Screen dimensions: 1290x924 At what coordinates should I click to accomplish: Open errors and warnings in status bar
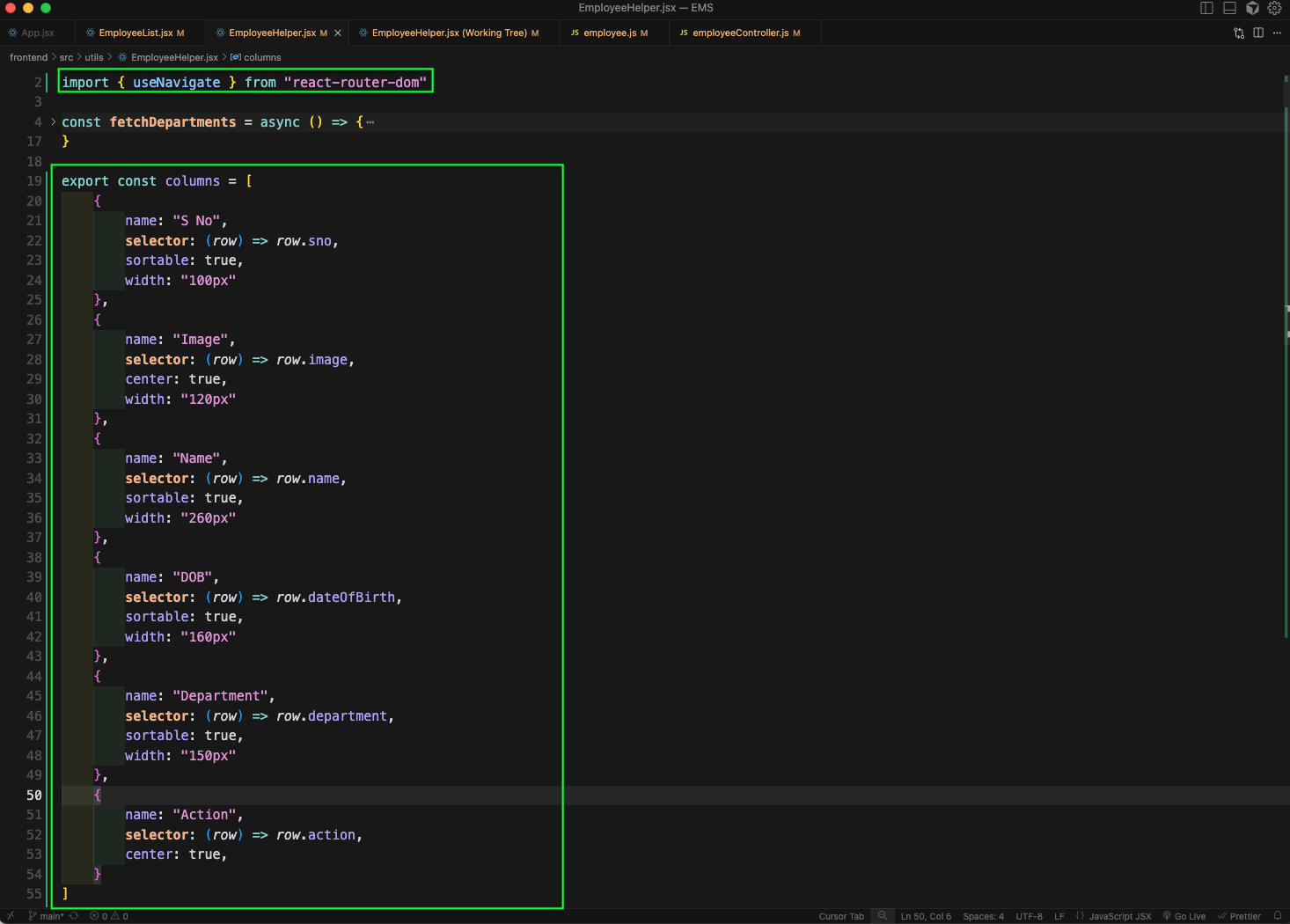point(109,916)
